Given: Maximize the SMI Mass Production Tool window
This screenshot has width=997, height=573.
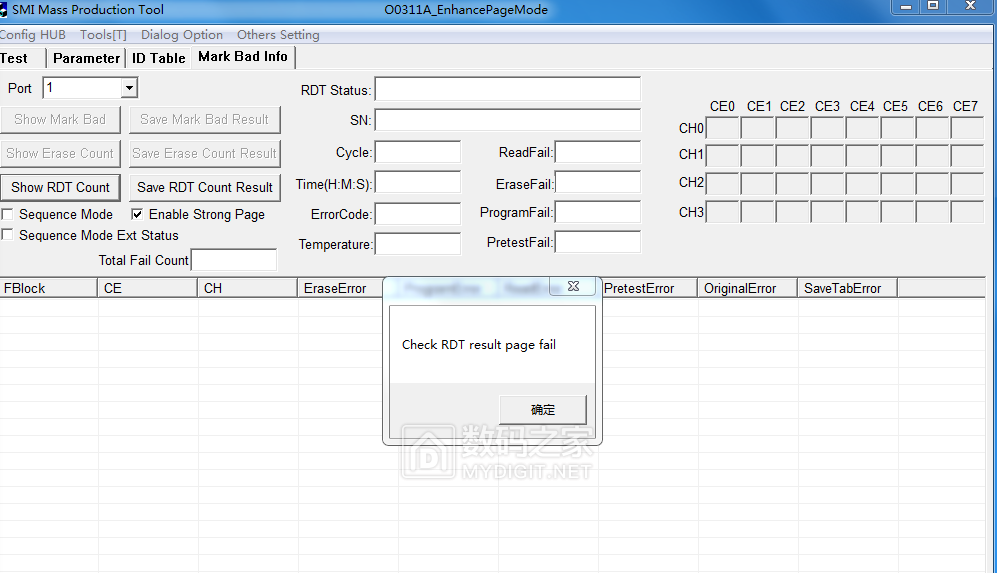Looking at the screenshot, I should coord(933,6).
